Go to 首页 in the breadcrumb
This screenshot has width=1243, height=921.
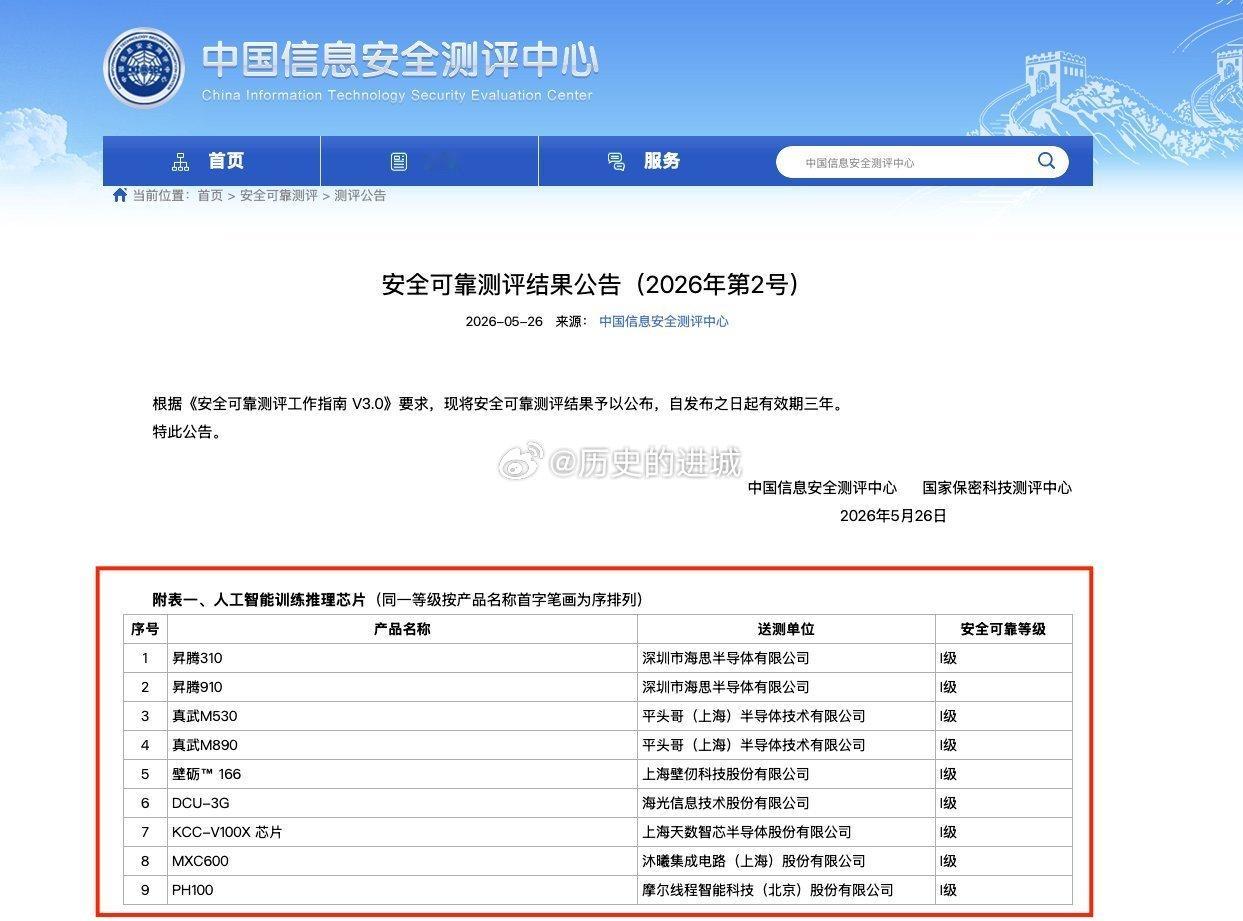pos(210,196)
